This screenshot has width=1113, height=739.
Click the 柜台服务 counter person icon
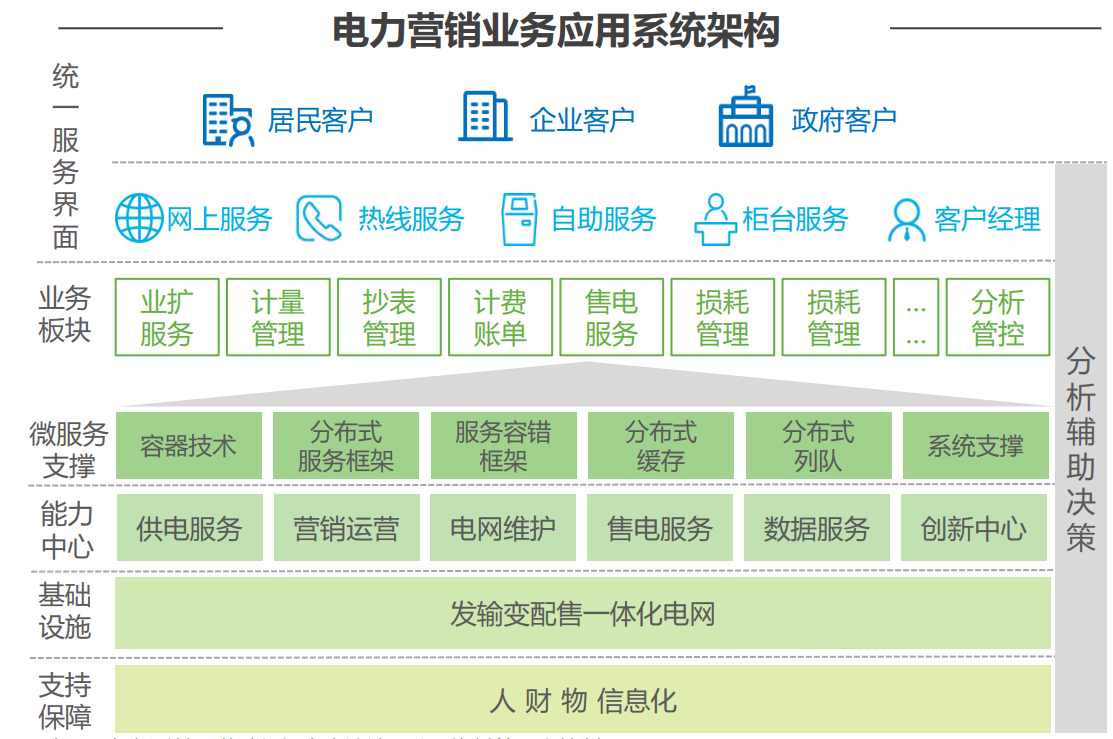click(716, 219)
